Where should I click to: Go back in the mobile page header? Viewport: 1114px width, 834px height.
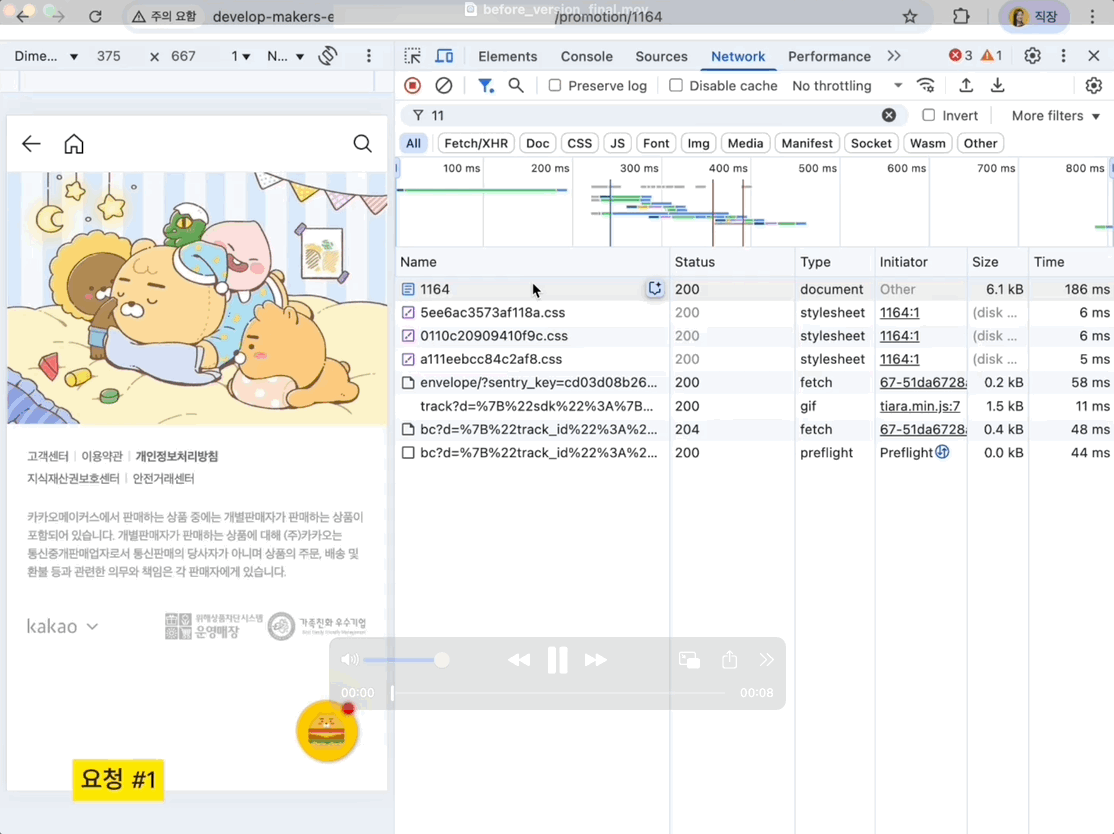point(31,144)
